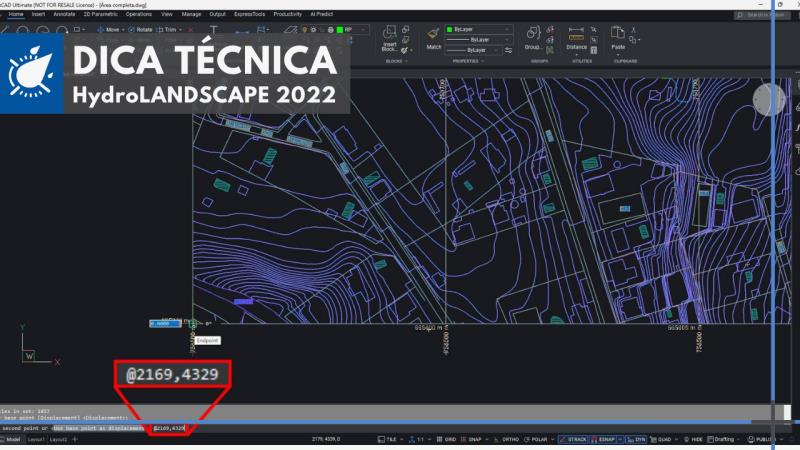Click the Search magnifier icon in title bar
The height and width of the screenshot is (450, 800).
(x=740, y=15)
